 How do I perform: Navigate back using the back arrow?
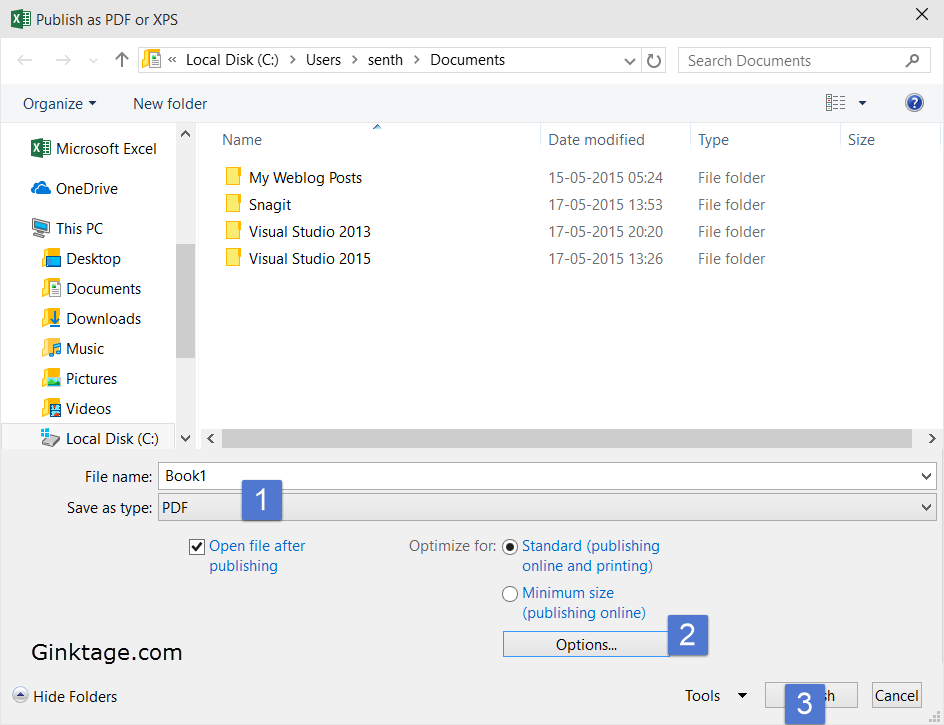(x=24, y=60)
